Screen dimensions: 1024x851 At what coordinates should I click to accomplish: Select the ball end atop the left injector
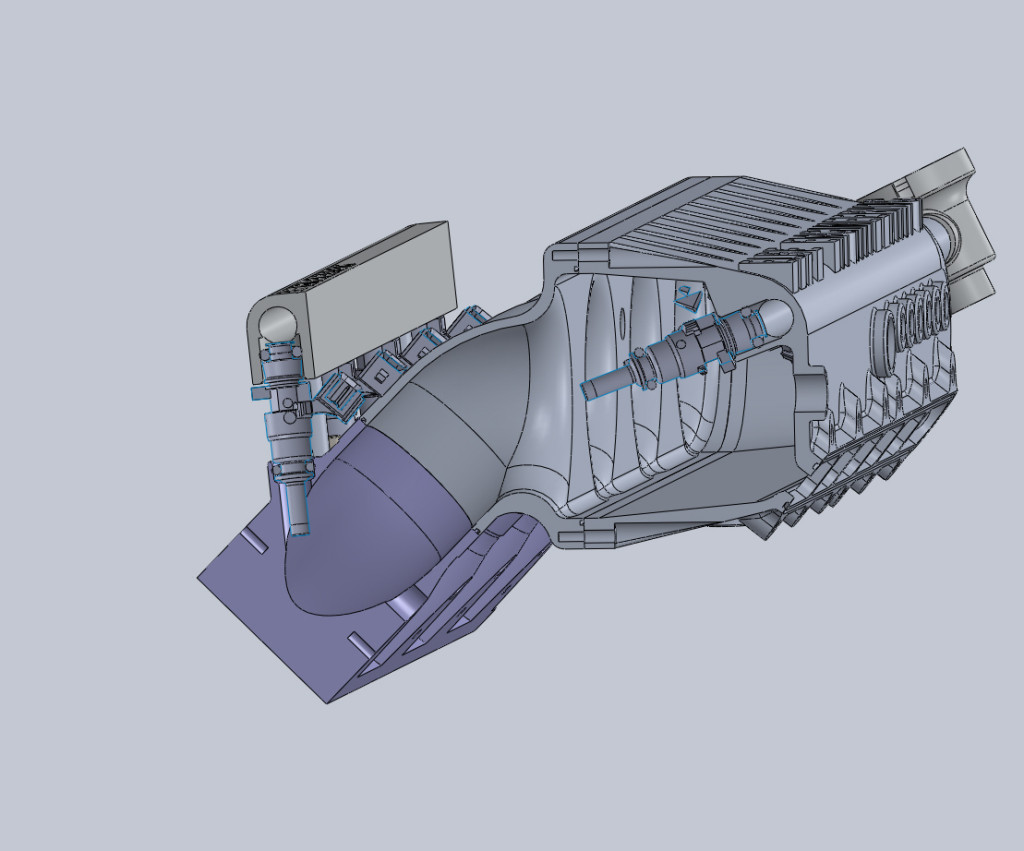tap(276, 324)
